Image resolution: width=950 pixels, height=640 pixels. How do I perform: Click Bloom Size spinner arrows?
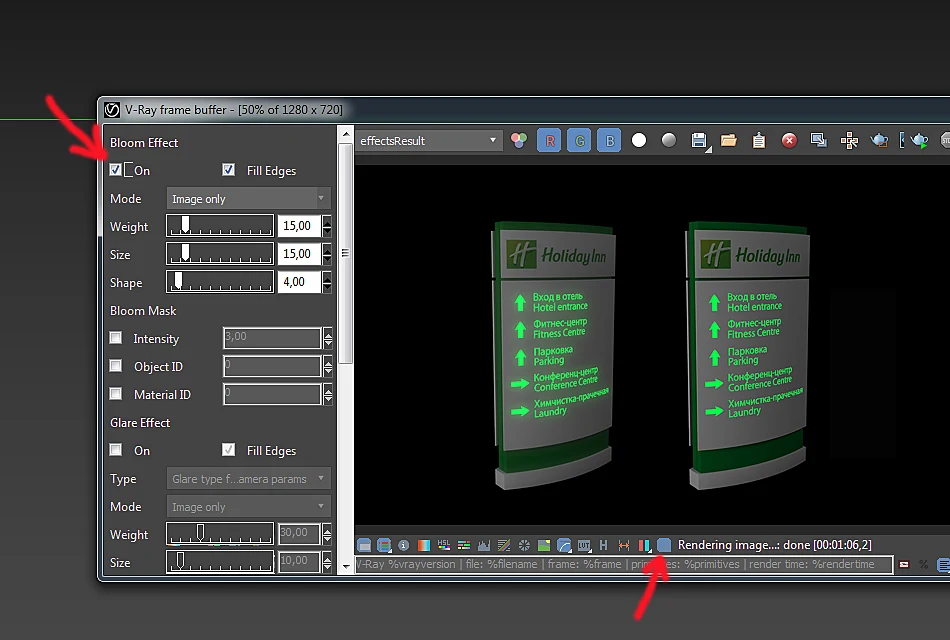(327, 254)
